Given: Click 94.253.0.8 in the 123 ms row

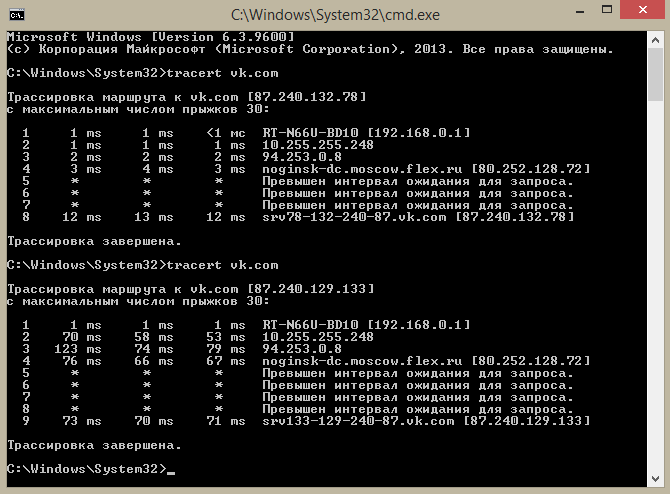Looking at the screenshot, I should click(302, 349).
